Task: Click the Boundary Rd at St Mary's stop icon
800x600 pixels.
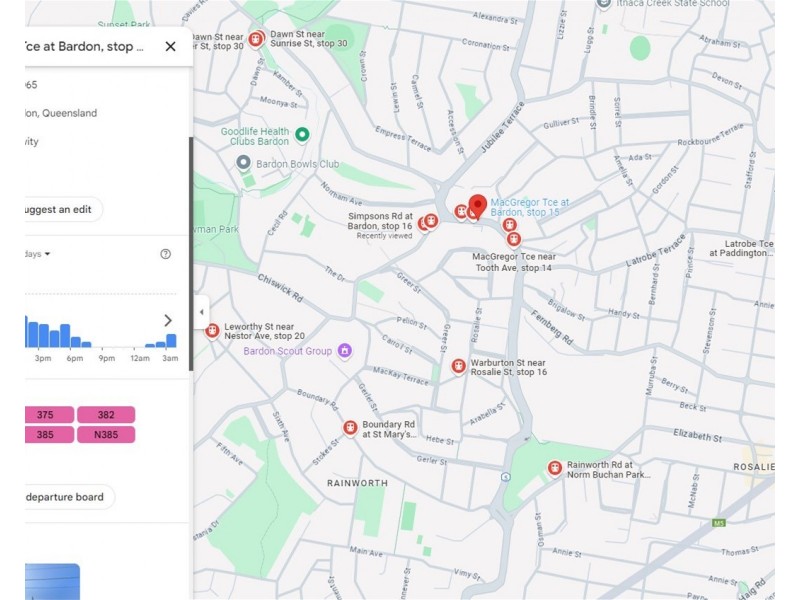Action: point(350,428)
